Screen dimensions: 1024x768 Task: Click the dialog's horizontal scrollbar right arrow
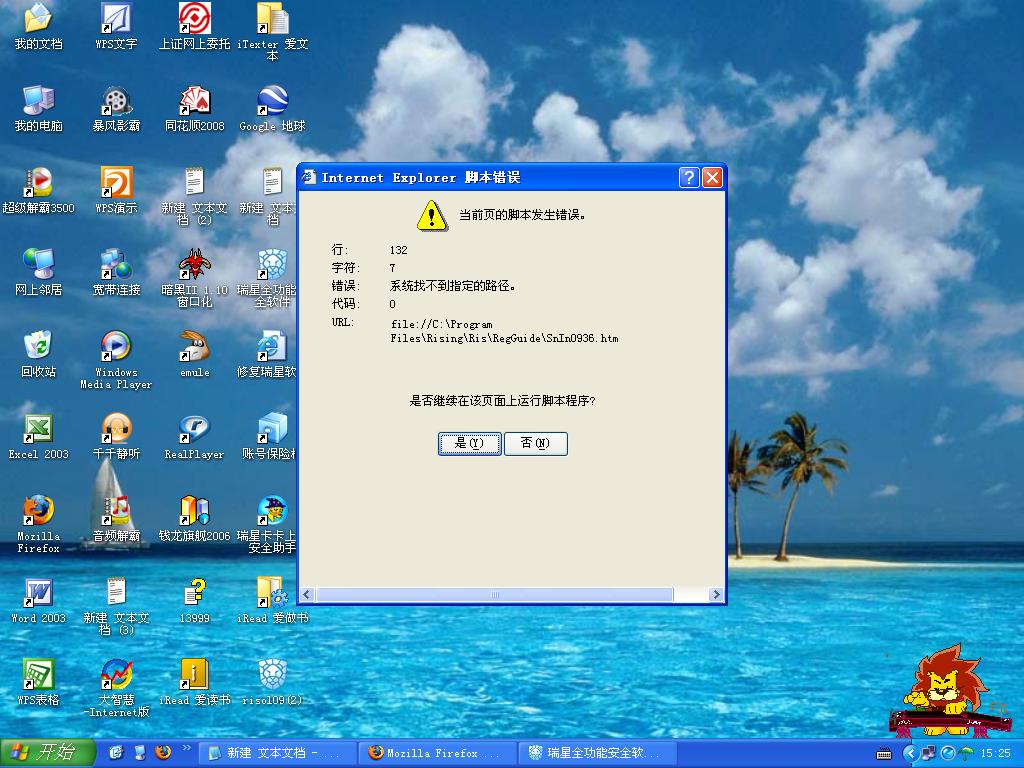(716, 594)
